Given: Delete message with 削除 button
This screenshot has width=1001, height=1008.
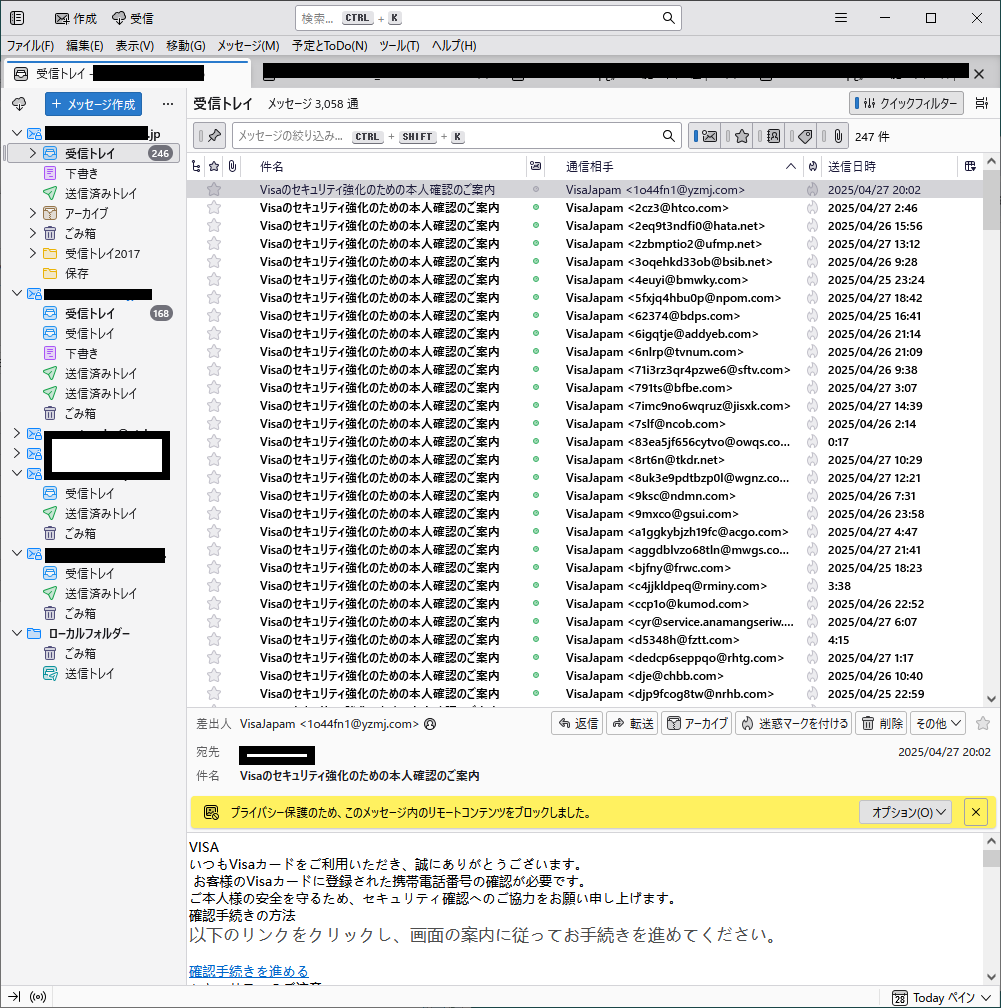Looking at the screenshot, I should pyautogui.click(x=881, y=724).
